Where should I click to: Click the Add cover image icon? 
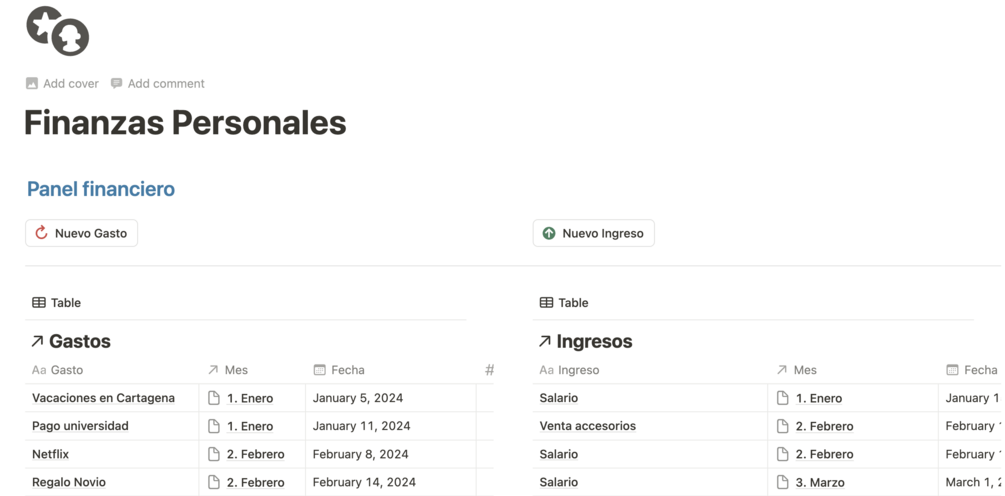click(32, 84)
